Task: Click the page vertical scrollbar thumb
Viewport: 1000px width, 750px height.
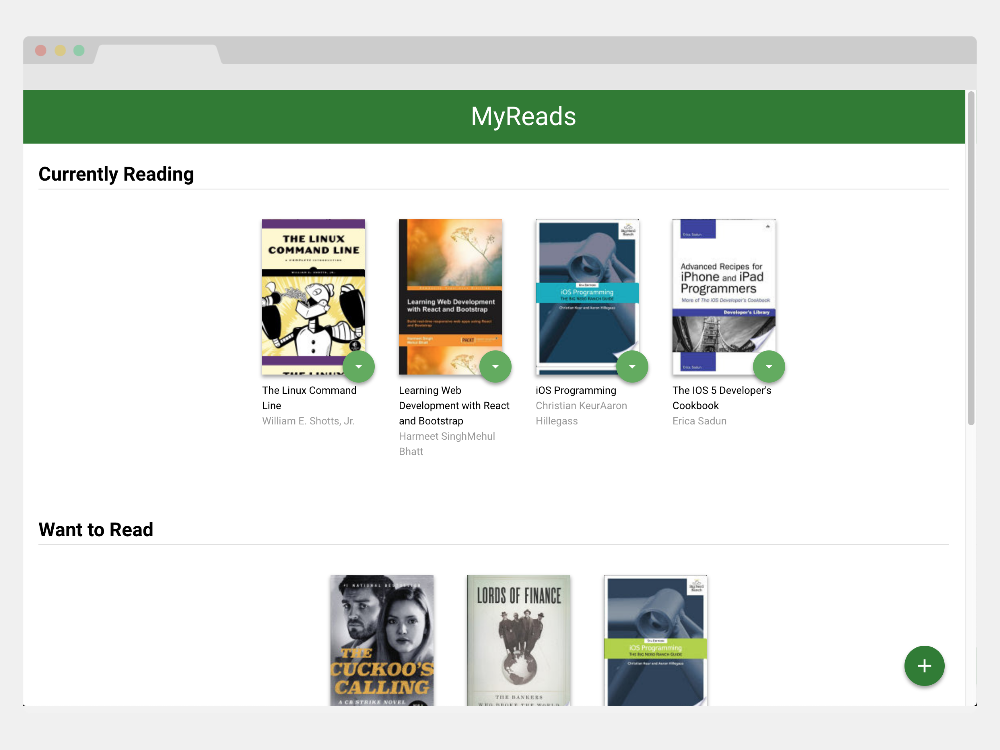Action: (x=971, y=258)
